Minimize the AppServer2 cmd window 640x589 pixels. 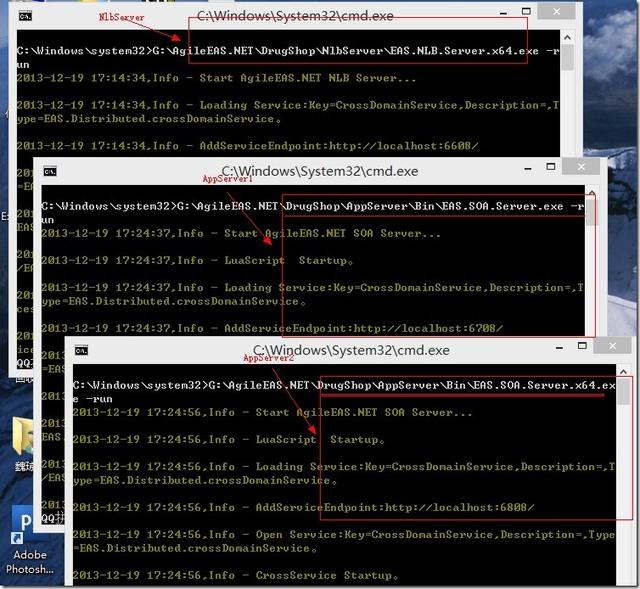559,347
